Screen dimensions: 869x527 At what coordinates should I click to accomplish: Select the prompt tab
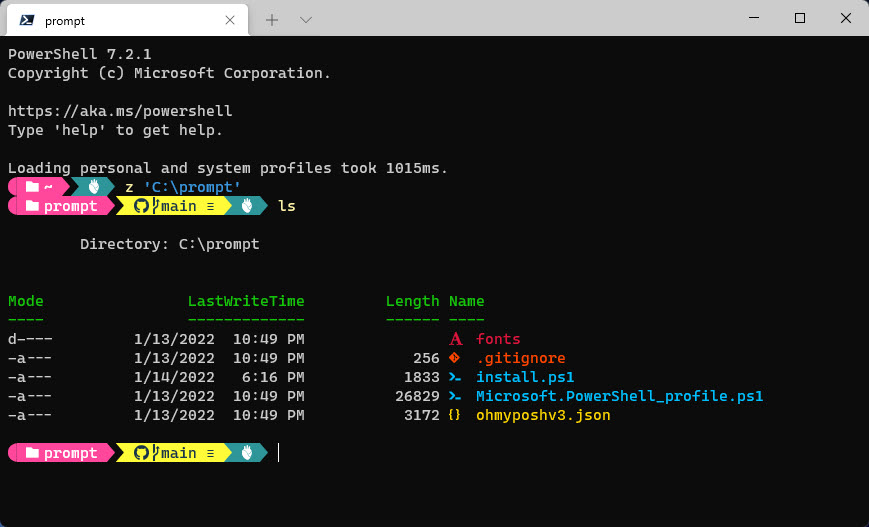(x=127, y=21)
